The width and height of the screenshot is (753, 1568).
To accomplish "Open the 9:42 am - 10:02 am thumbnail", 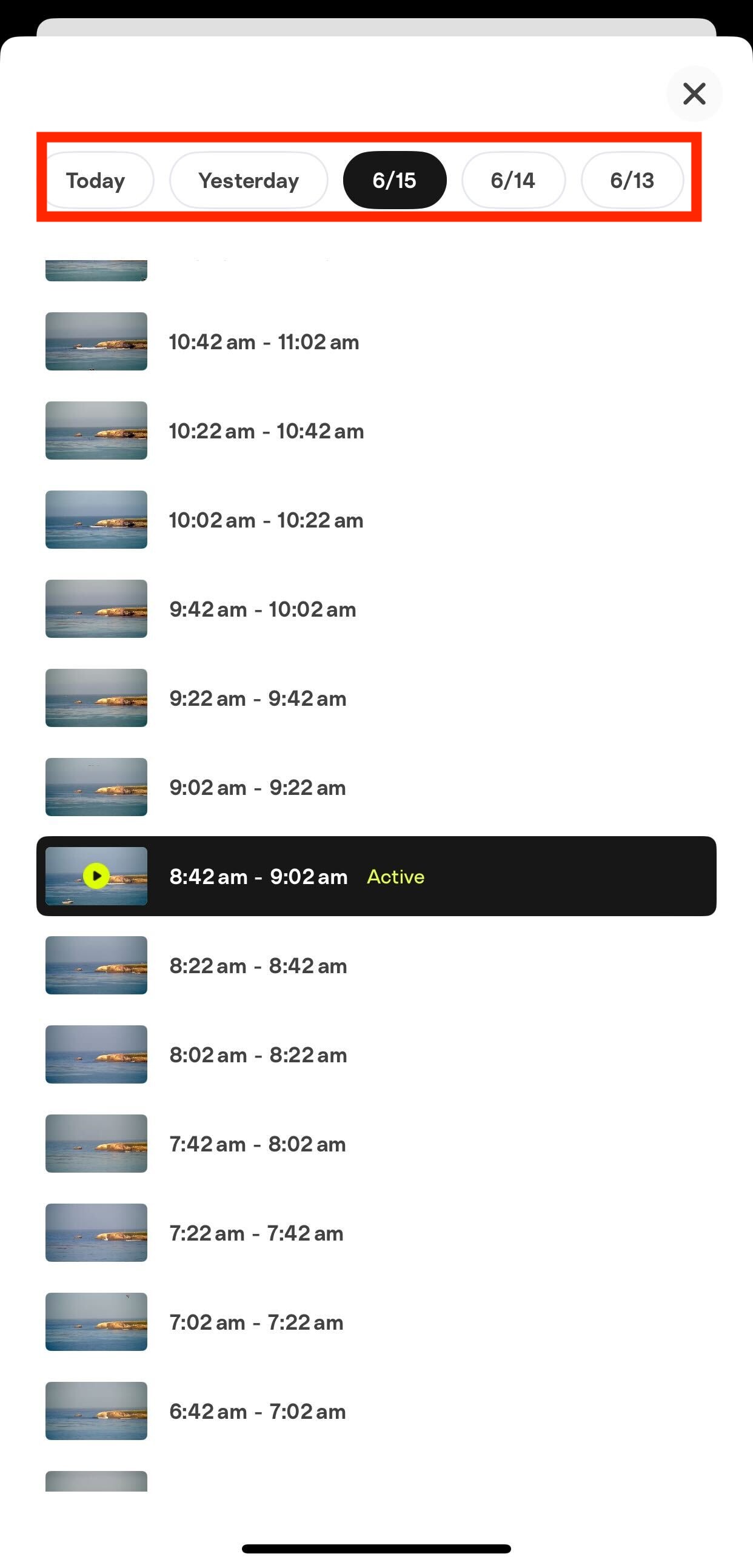I will (96, 609).
